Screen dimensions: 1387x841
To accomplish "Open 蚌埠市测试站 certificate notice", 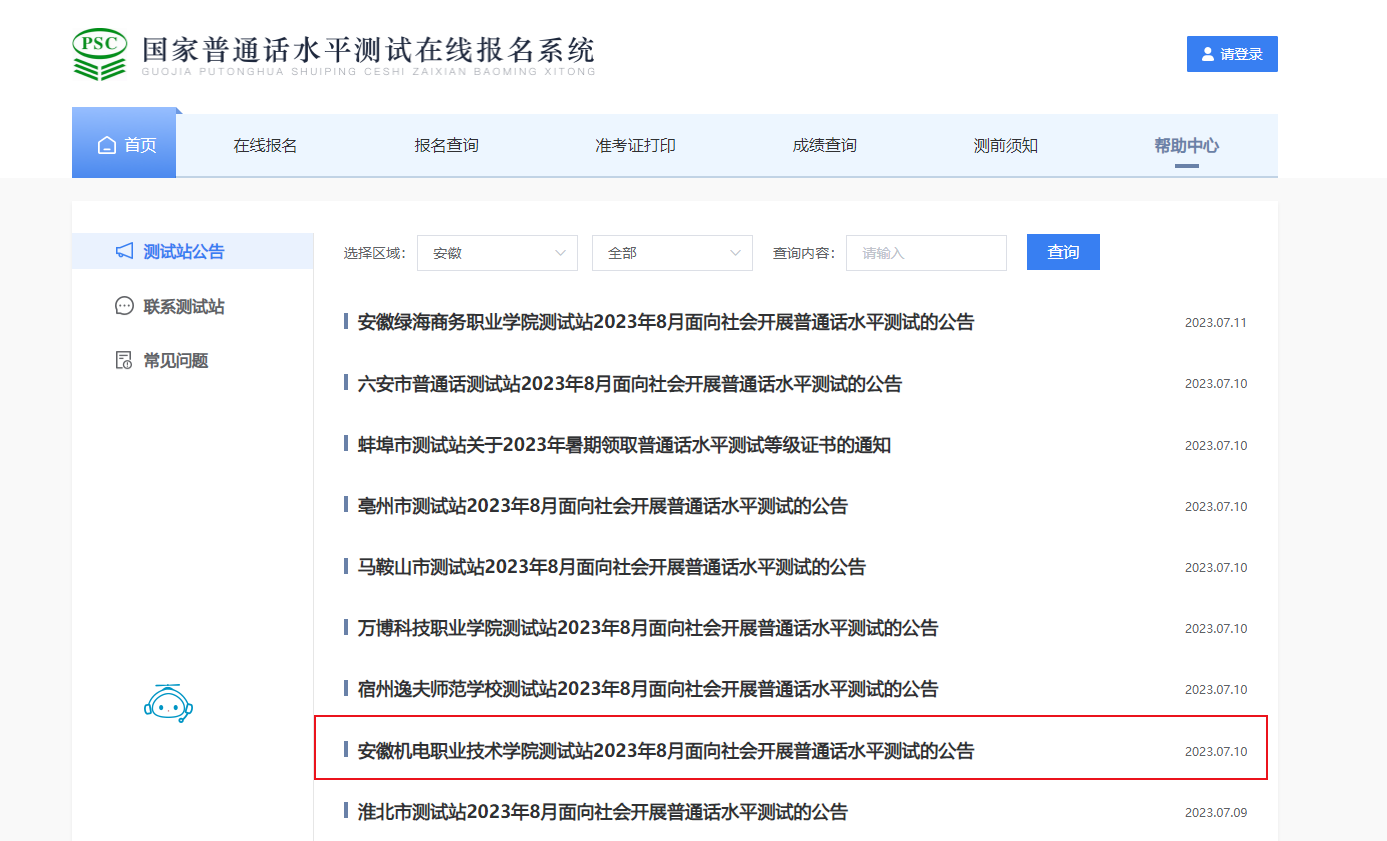I will (x=624, y=445).
